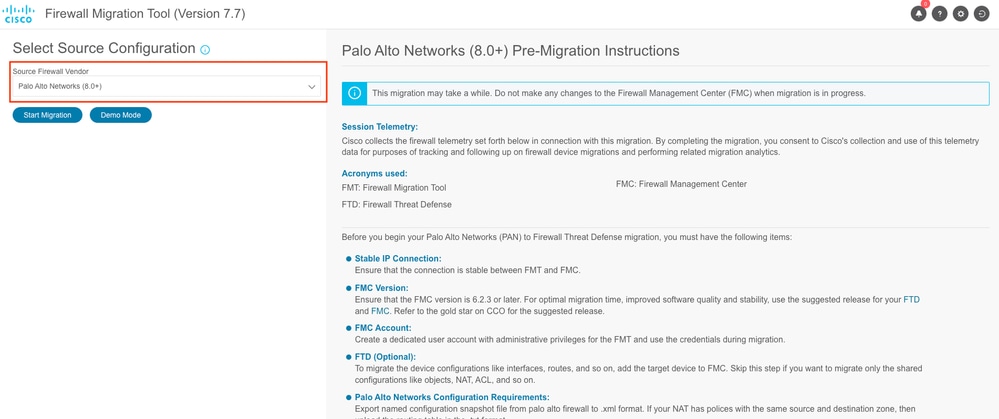Launch Demo Mode
999x419 pixels.
(x=120, y=115)
